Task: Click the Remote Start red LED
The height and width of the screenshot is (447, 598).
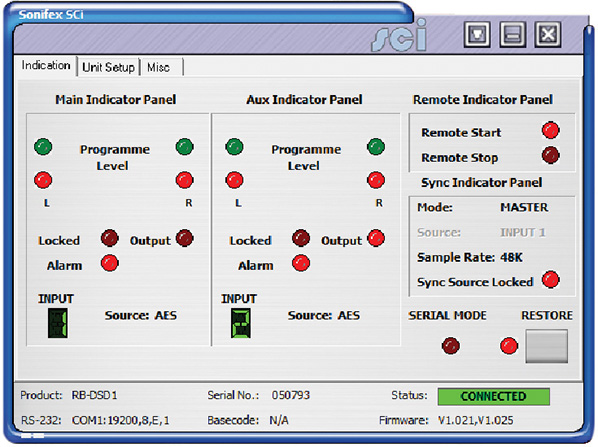Action: click(550, 130)
